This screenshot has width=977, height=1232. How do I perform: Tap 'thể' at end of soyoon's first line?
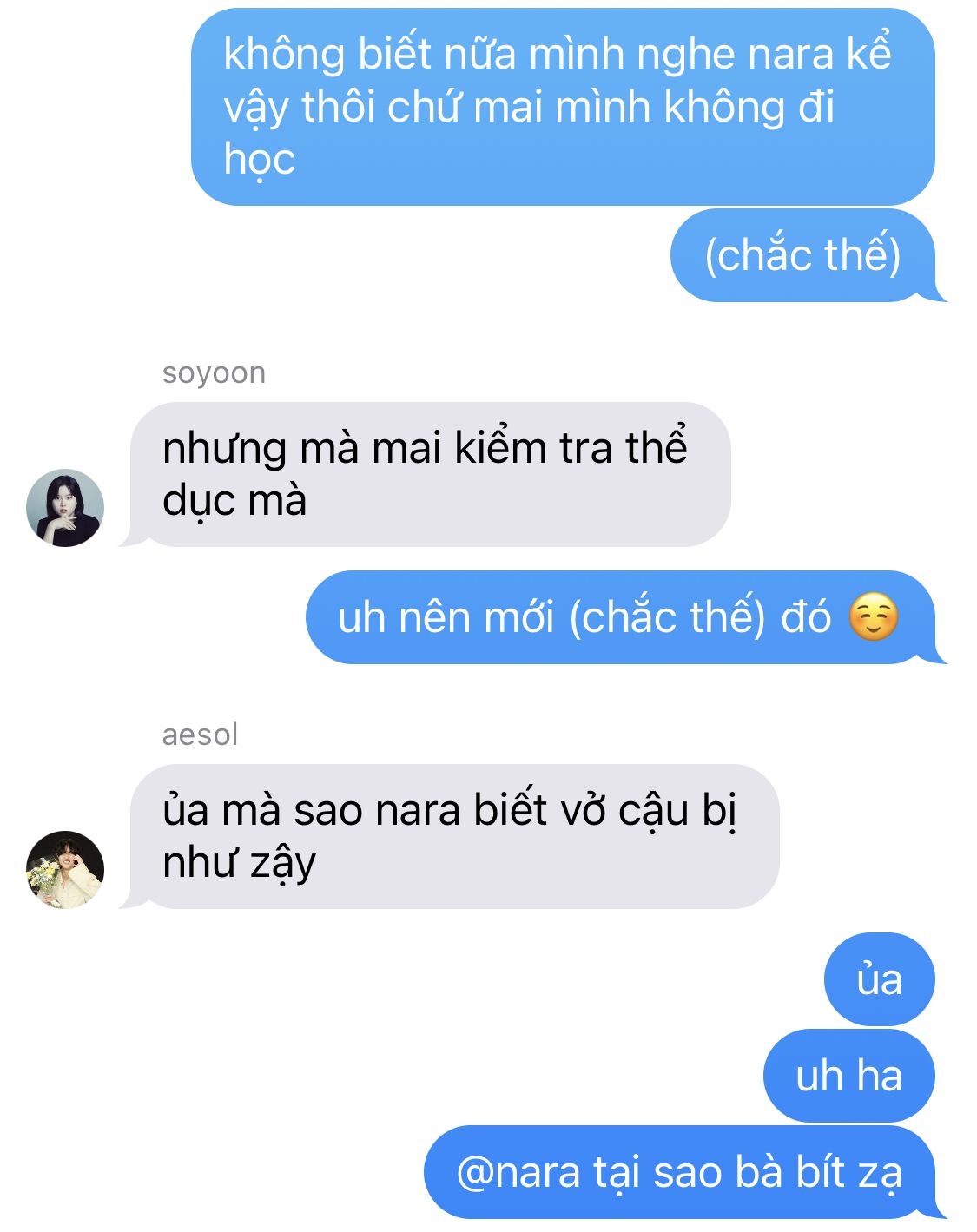657,448
